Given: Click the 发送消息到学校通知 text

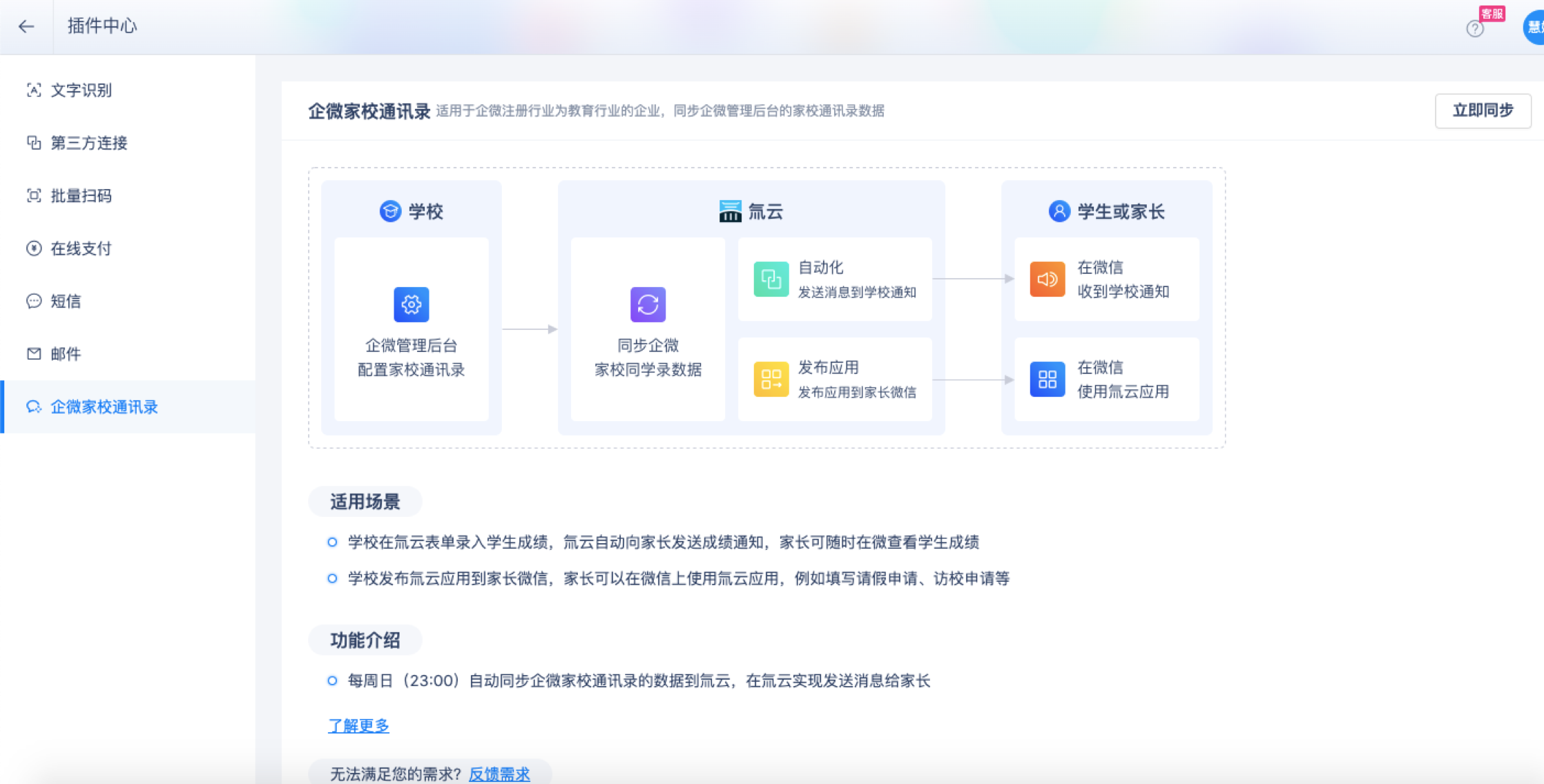Looking at the screenshot, I should click(x=857, y=292).
